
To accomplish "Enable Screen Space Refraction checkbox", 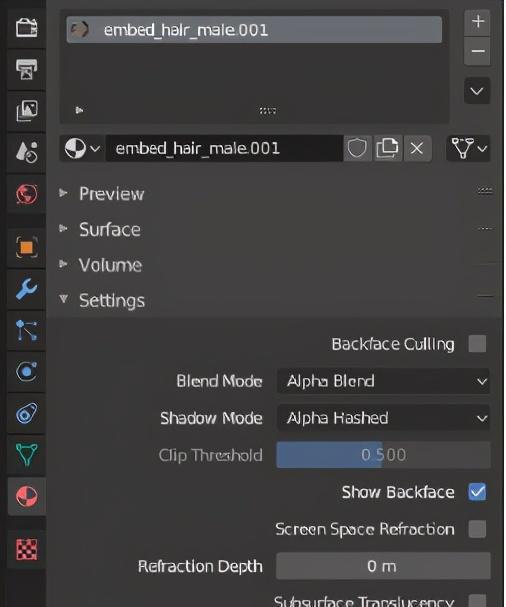I will click(x=477, y=529).
